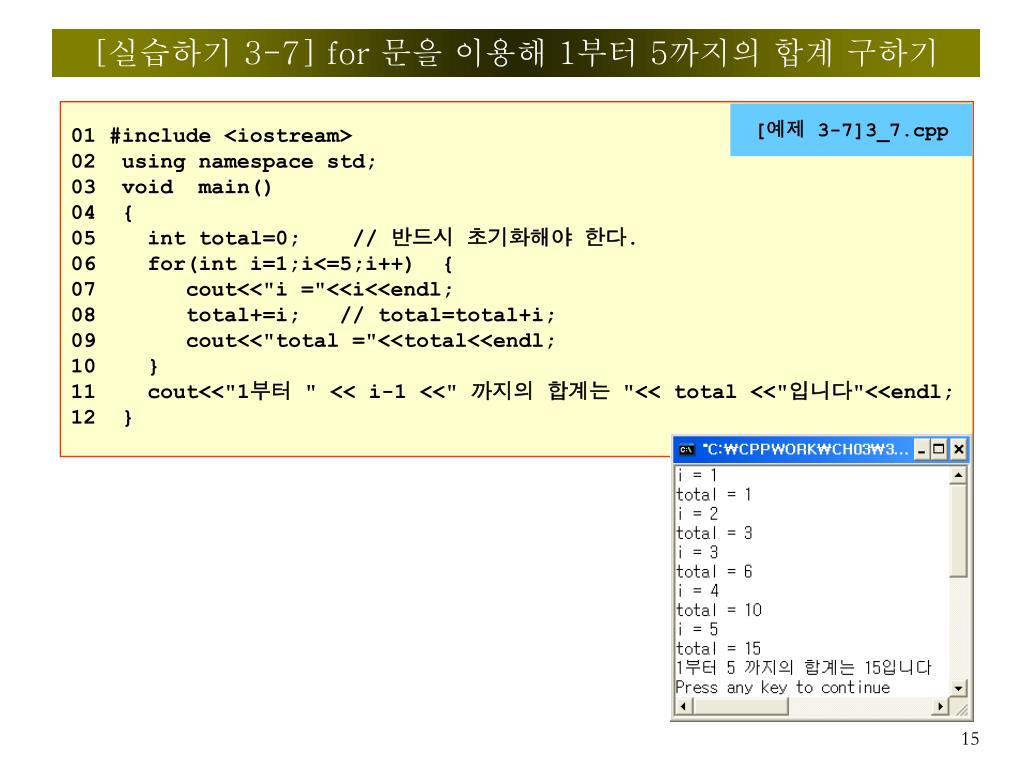The width and height of the screenshot is (1024, 768).
Task: Click console output 'total = 10'
Action: (719, 610)
